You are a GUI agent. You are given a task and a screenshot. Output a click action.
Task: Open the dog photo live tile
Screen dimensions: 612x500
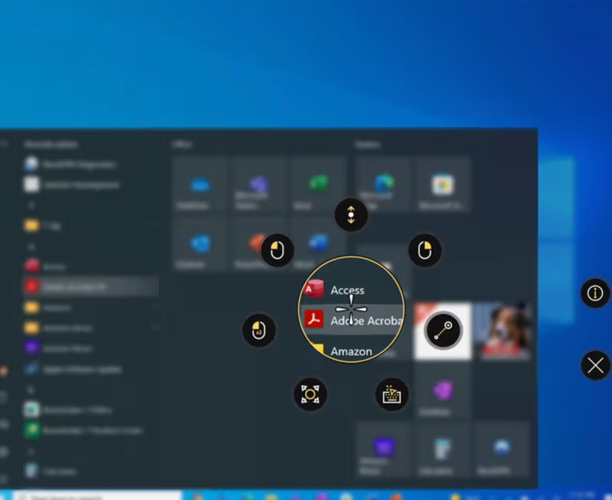[502, 330]
